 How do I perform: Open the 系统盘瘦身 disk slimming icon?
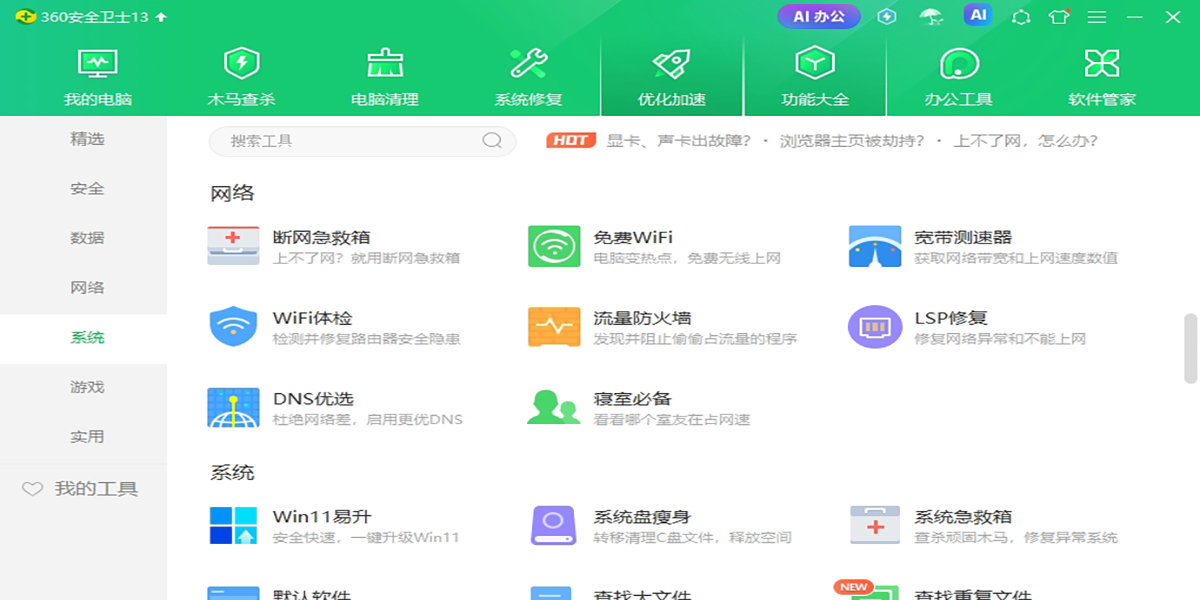[x=554, y=526]
